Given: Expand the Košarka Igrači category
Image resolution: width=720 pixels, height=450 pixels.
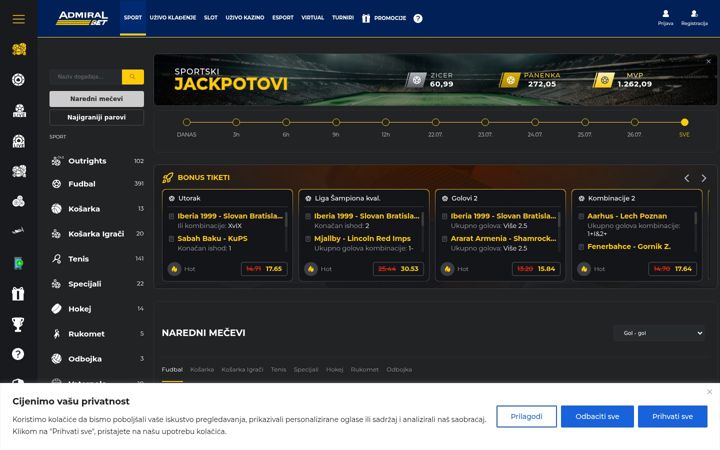Looking at the screenshot, I should coord(97,234).
